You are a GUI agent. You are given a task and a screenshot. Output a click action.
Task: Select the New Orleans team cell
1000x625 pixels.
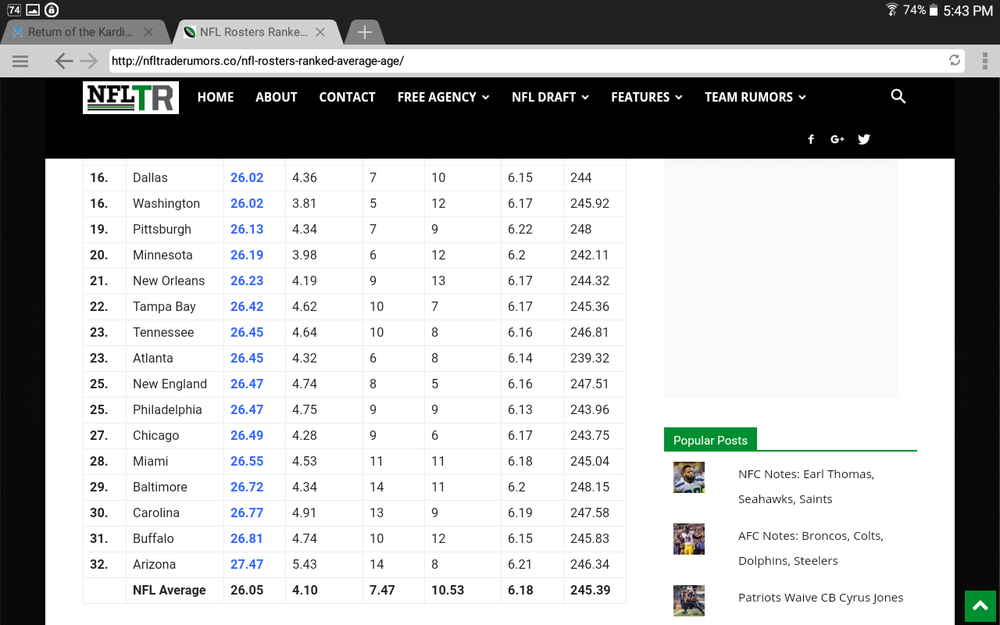(175, 281)
